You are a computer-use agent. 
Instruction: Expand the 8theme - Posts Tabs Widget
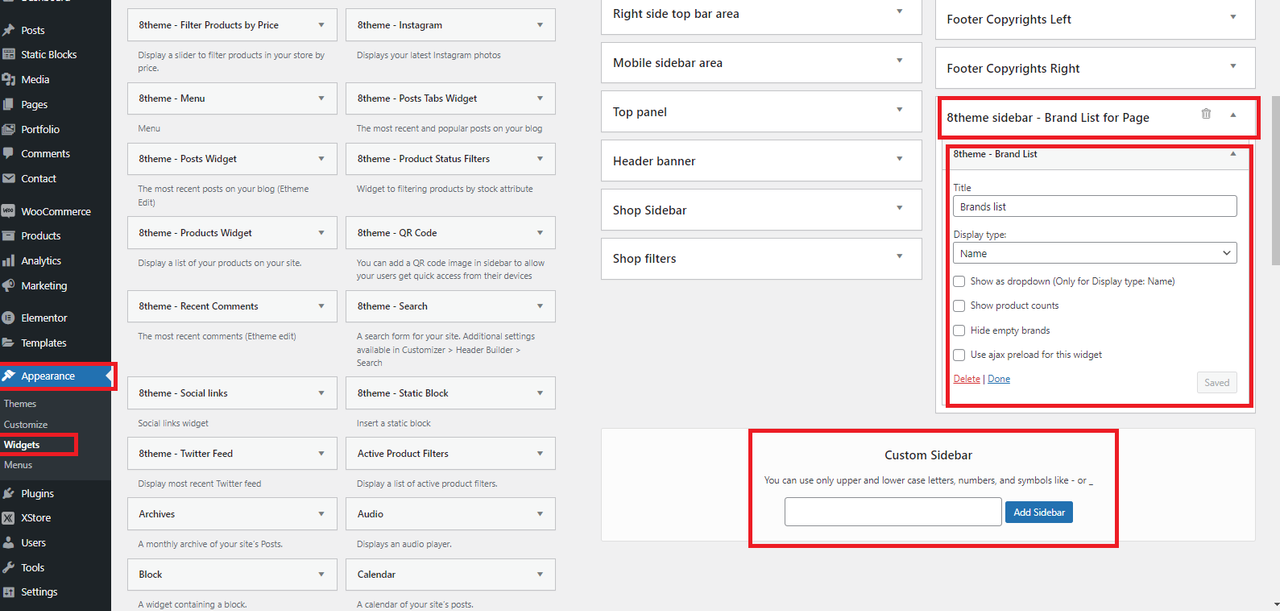coord(540,99)
